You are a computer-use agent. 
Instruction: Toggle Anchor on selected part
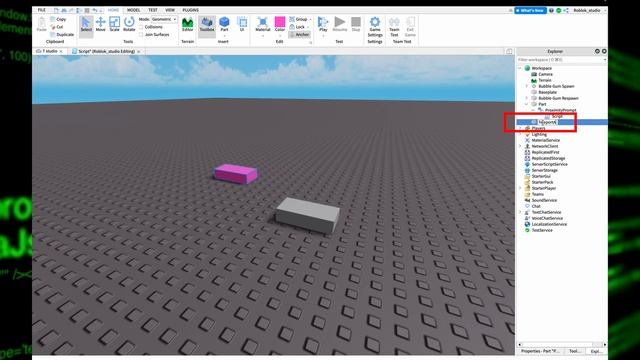click(x=299, y=35)
